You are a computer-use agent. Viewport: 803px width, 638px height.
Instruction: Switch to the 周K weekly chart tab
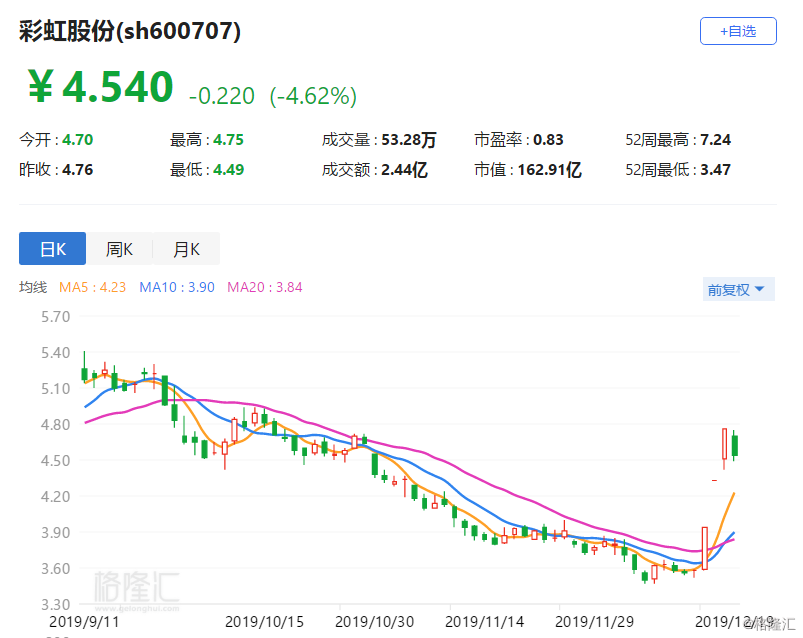click(119, 249)
